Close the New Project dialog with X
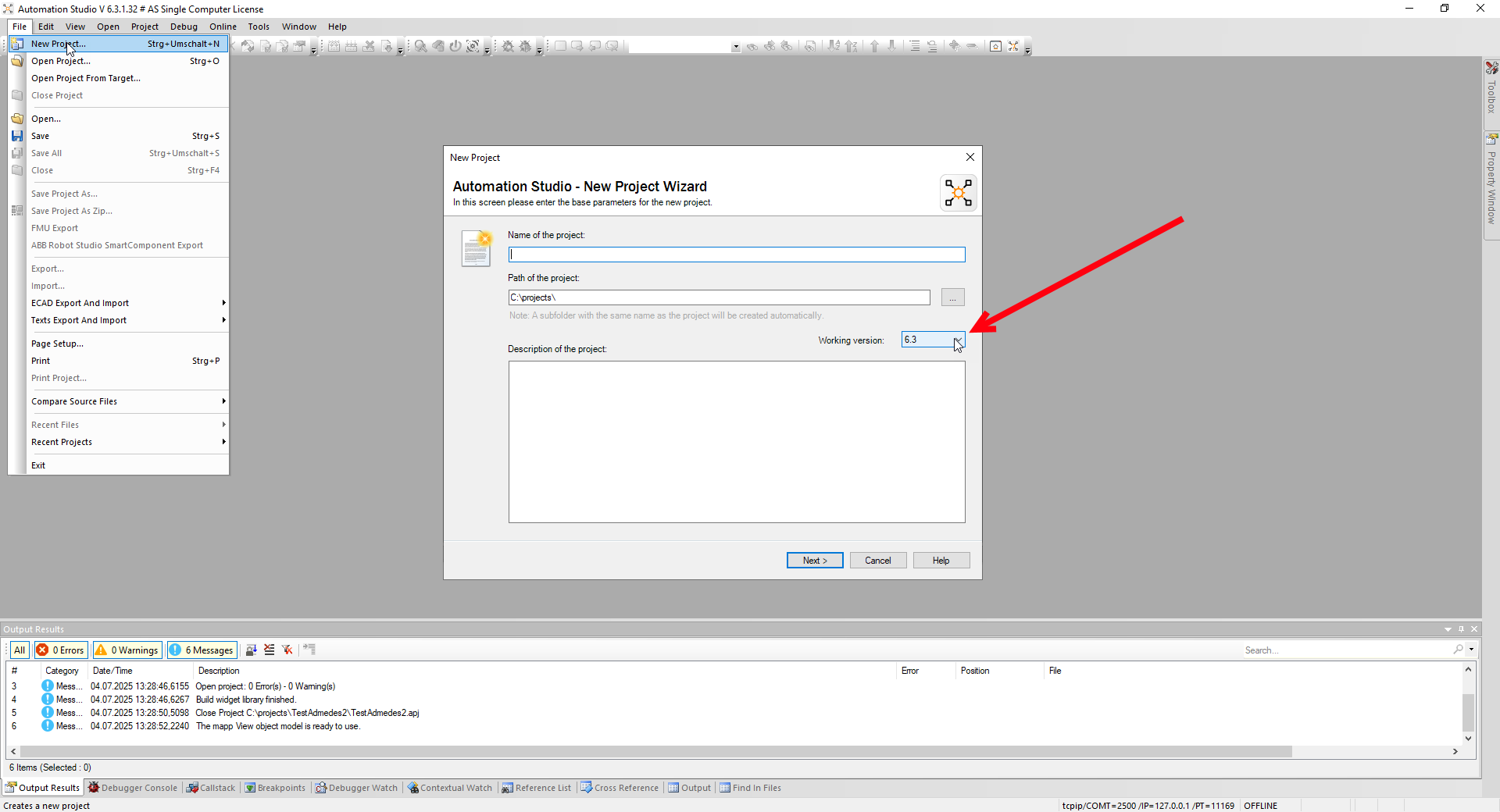The image size is (1500, 812). click(x=970, y=157)
